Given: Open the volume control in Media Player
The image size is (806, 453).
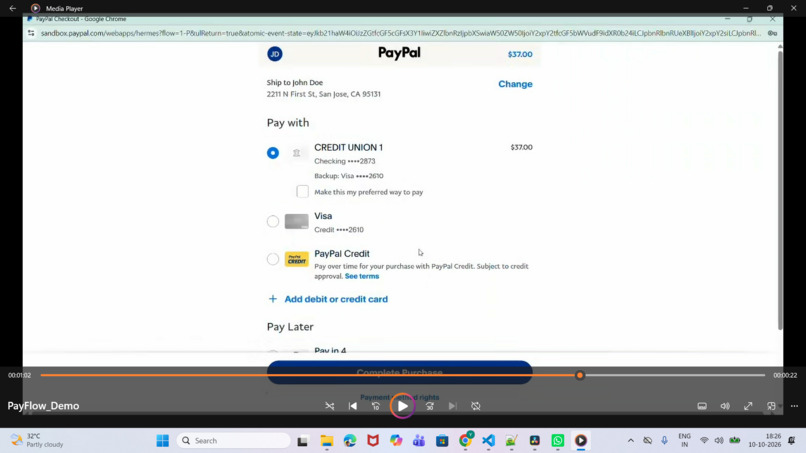Looking at the screenshot, I should [x=725, y=406].
